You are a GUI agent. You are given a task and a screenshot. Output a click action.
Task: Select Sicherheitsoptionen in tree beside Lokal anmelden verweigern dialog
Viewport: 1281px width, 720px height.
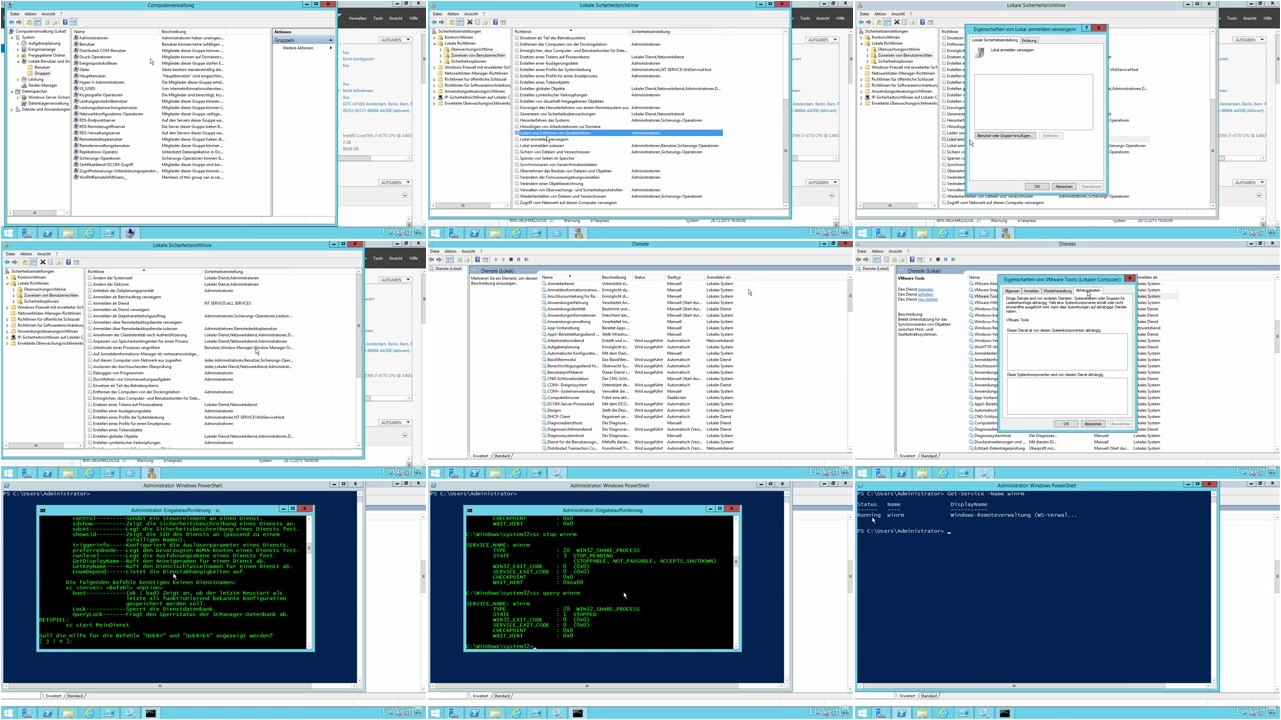pyautogui.click(x=895, y=61)
